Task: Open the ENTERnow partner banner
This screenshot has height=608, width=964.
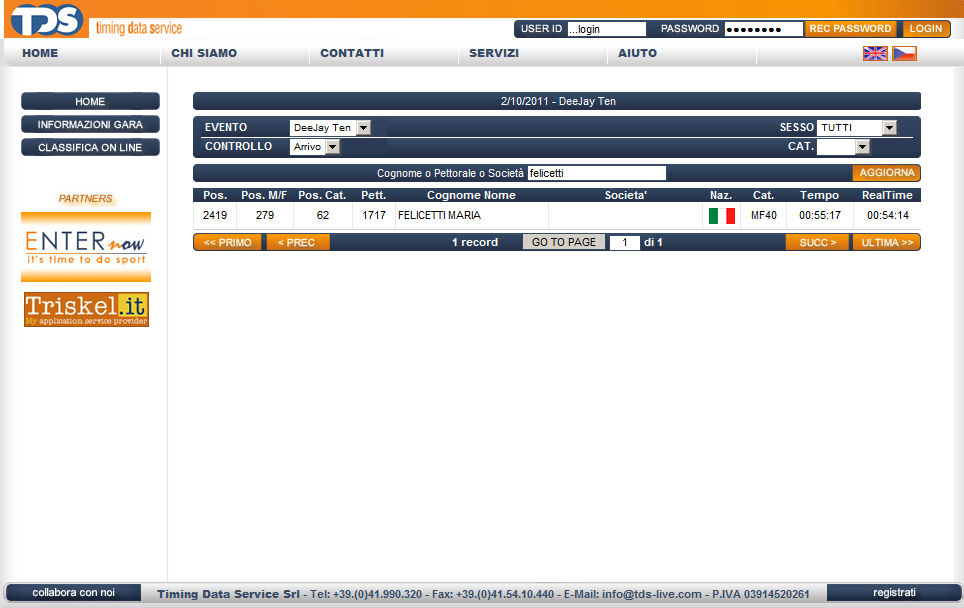Action: click(86, 246)
